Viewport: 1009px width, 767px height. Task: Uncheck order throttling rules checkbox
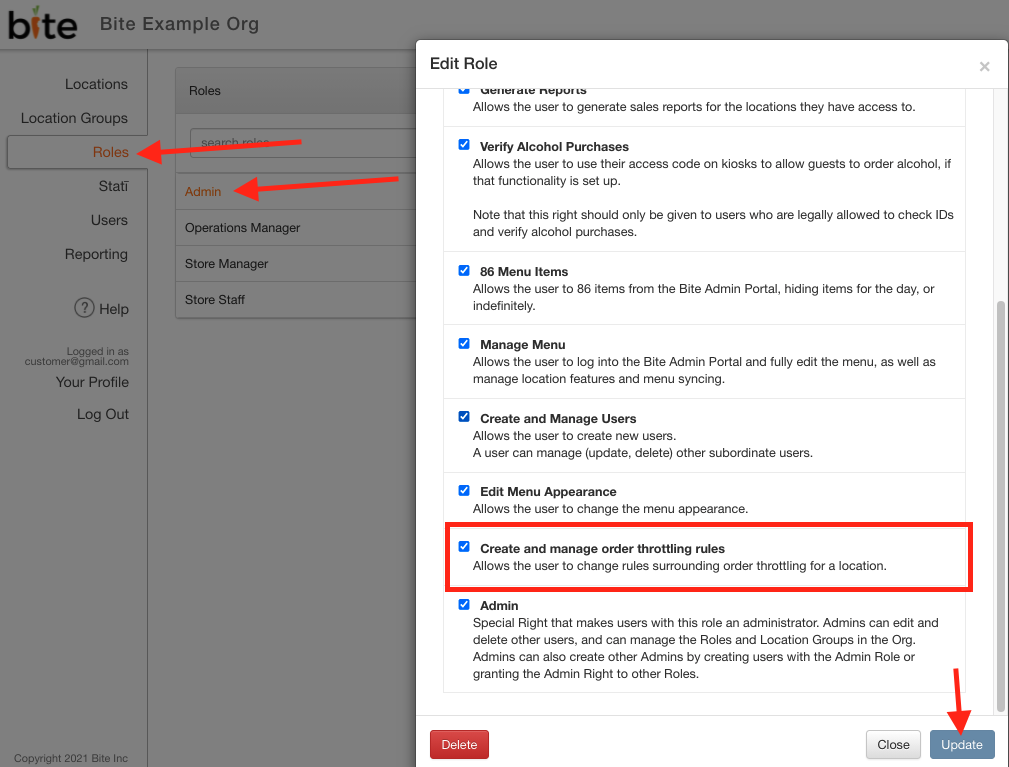point(464,547)
